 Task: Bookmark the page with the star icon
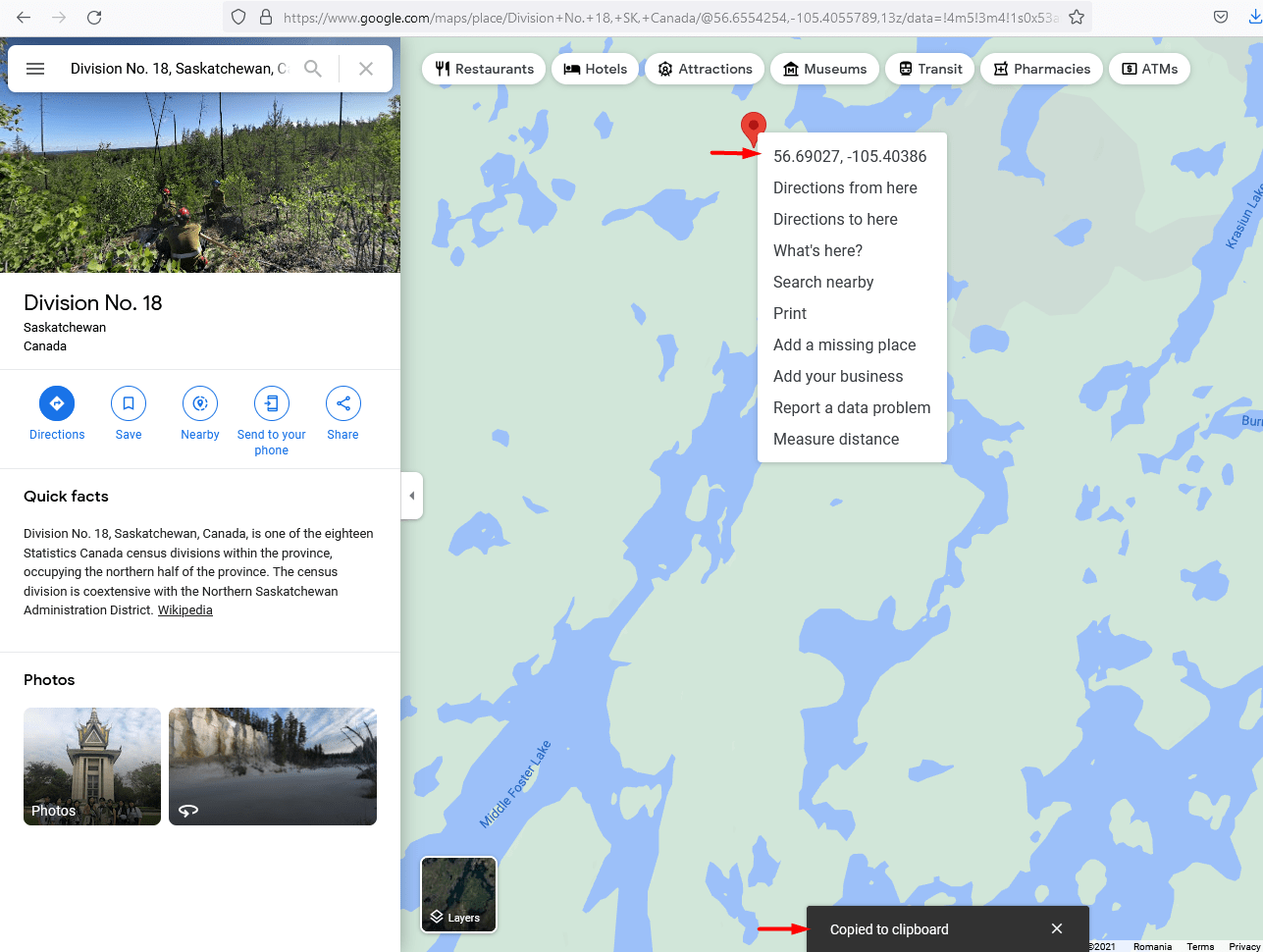coord(1077,17)
